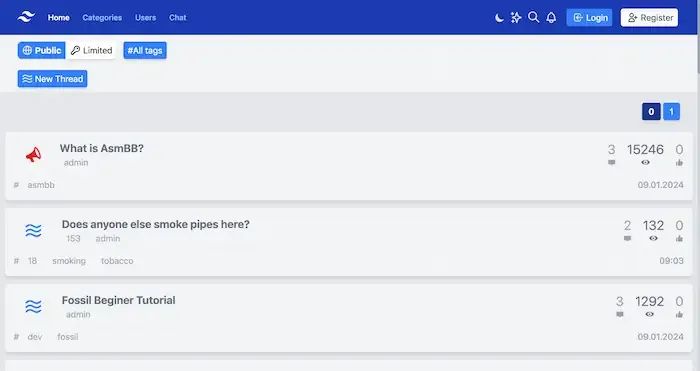700x371 pixels.
Task: Click the Login button
Action: click(589, 17)
